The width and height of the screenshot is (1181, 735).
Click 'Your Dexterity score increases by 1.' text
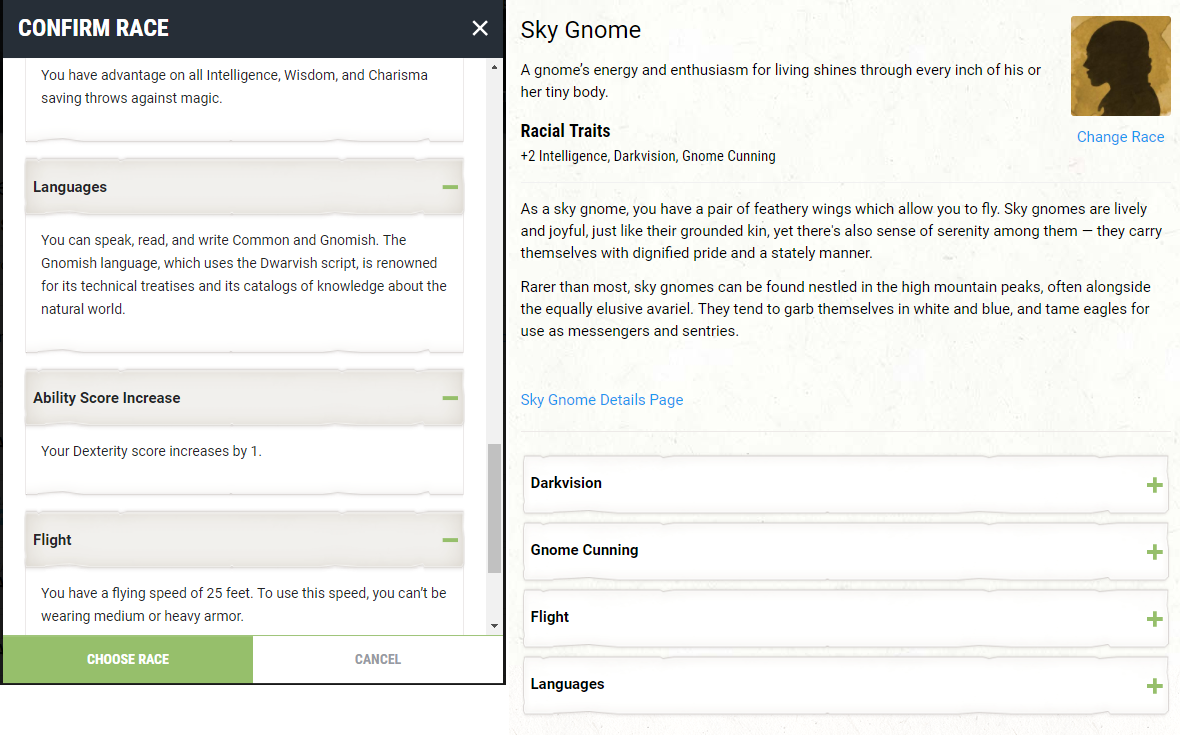tap(151, 451)
